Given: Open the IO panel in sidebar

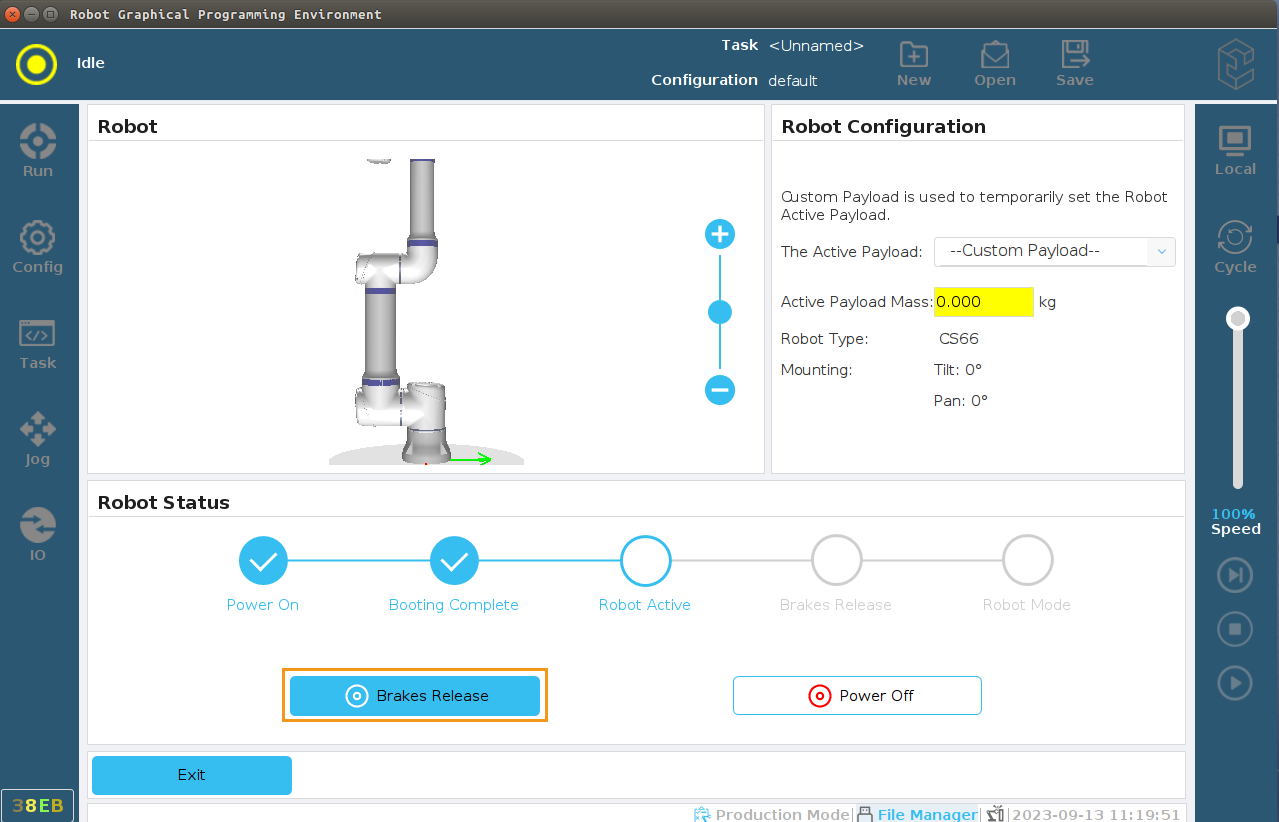Looking at the screenshot, I should pos(38,535).
